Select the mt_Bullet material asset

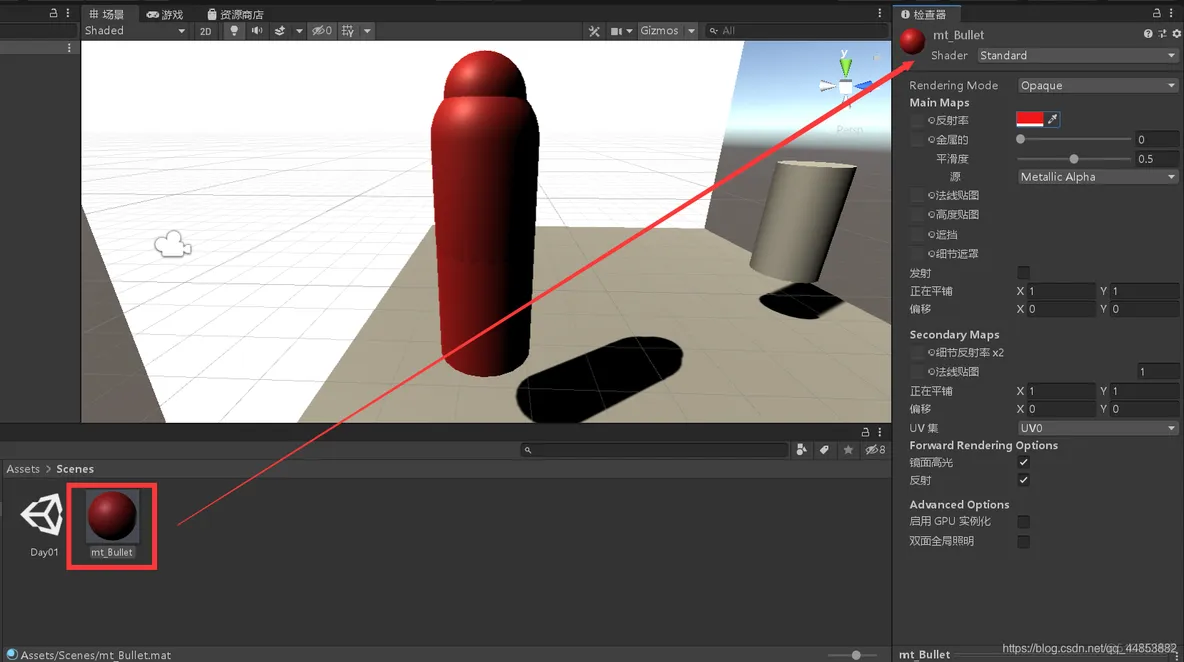(112, 525)
